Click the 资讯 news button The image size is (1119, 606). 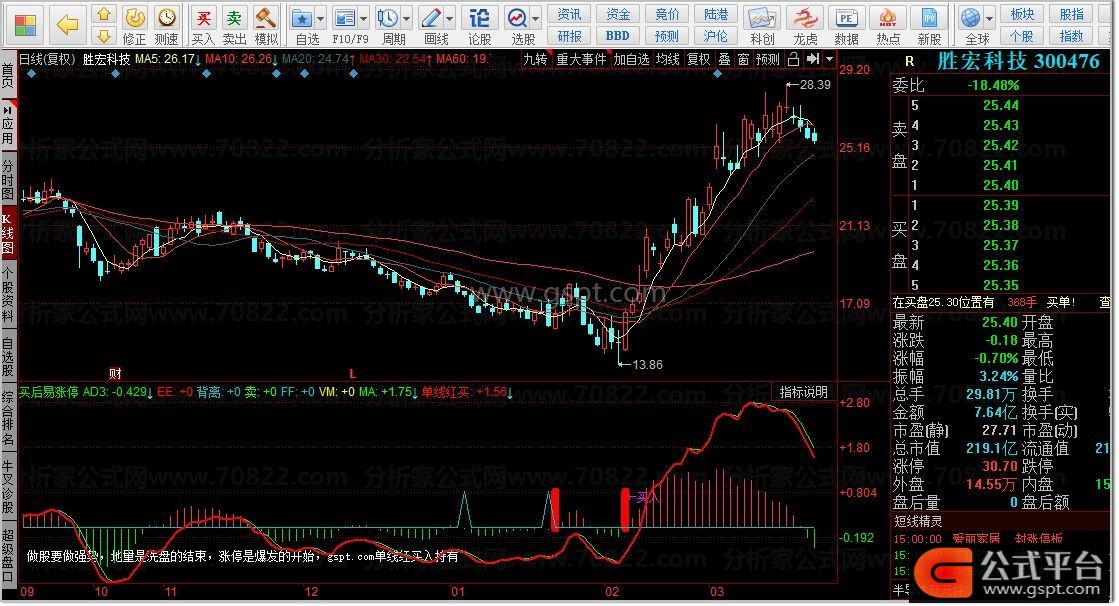(569, 15)
